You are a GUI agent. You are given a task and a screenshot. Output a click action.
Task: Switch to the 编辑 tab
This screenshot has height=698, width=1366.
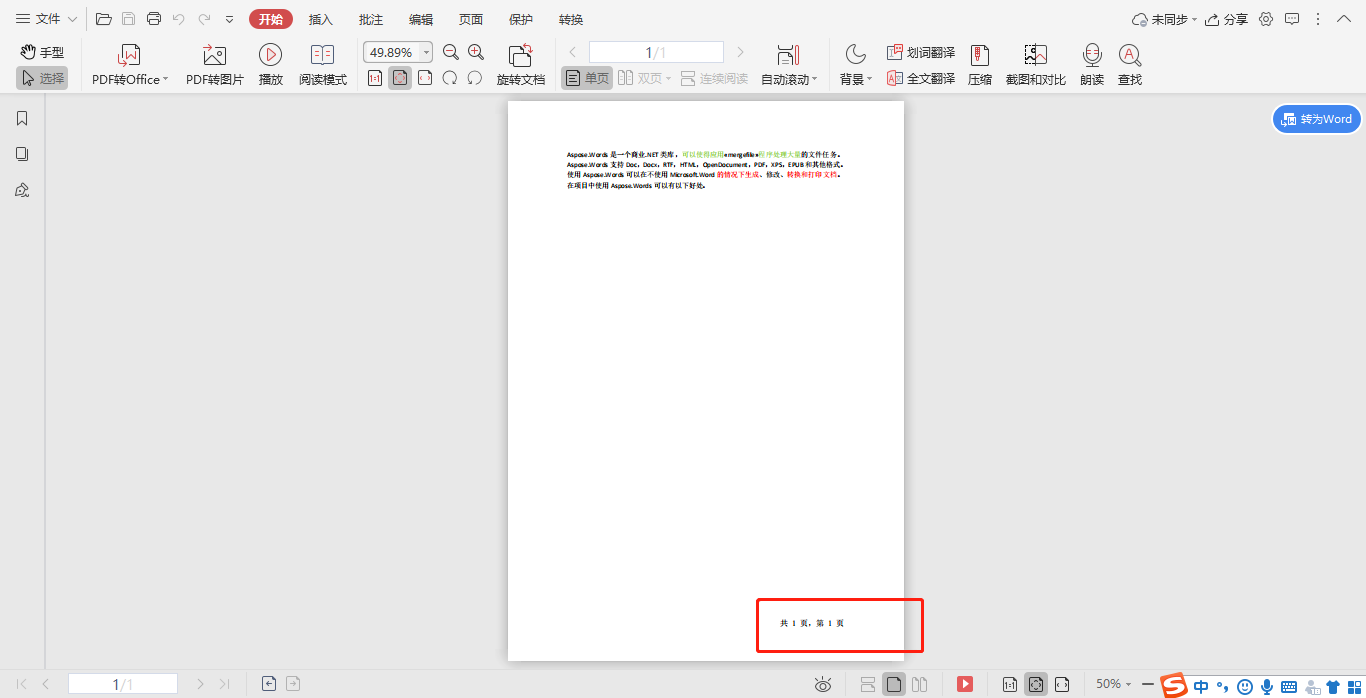pyautogui.click(x=421, y=19)
